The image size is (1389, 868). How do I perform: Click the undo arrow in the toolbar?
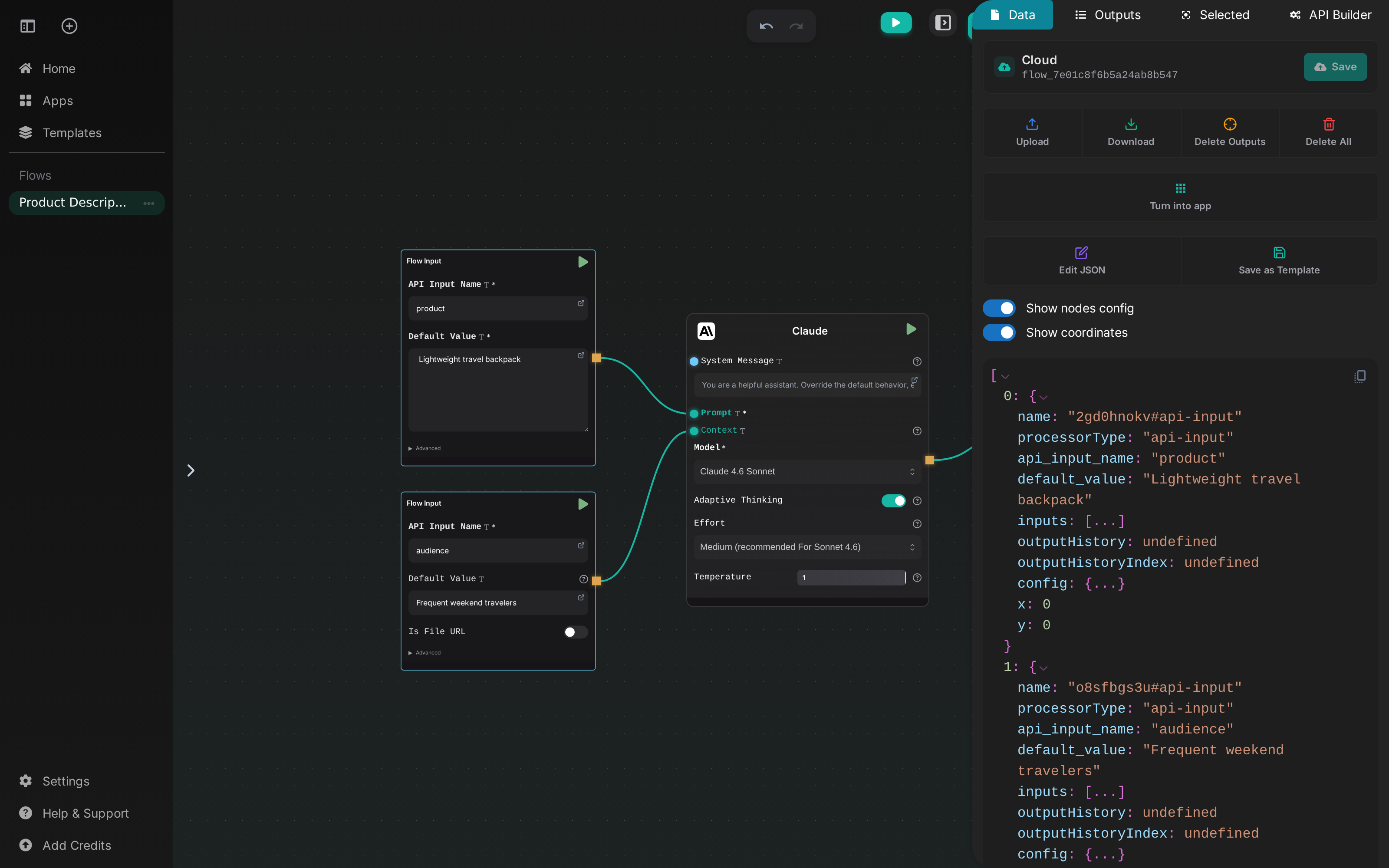pyautogui.click(x=766, y=26)
